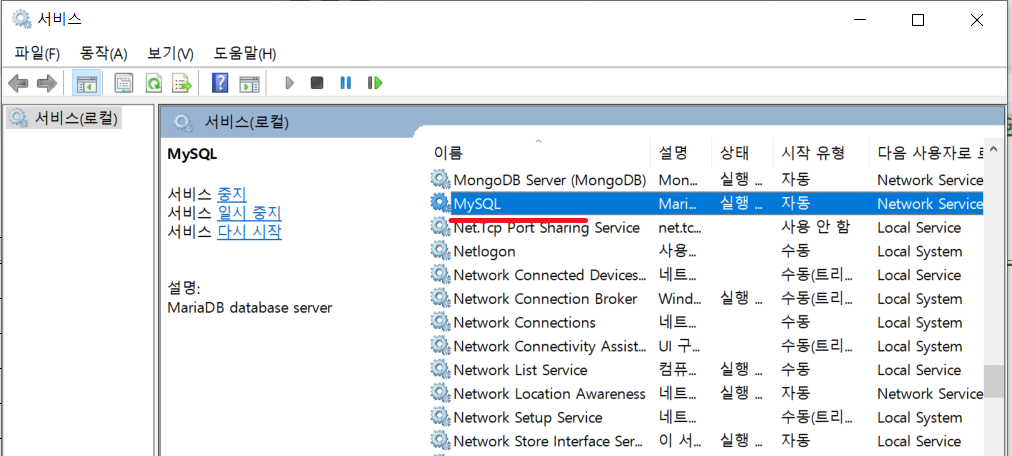Click the 서비스 window title bar icon
This screenshot has height=456, width=1012.
(x=21, y=19)
